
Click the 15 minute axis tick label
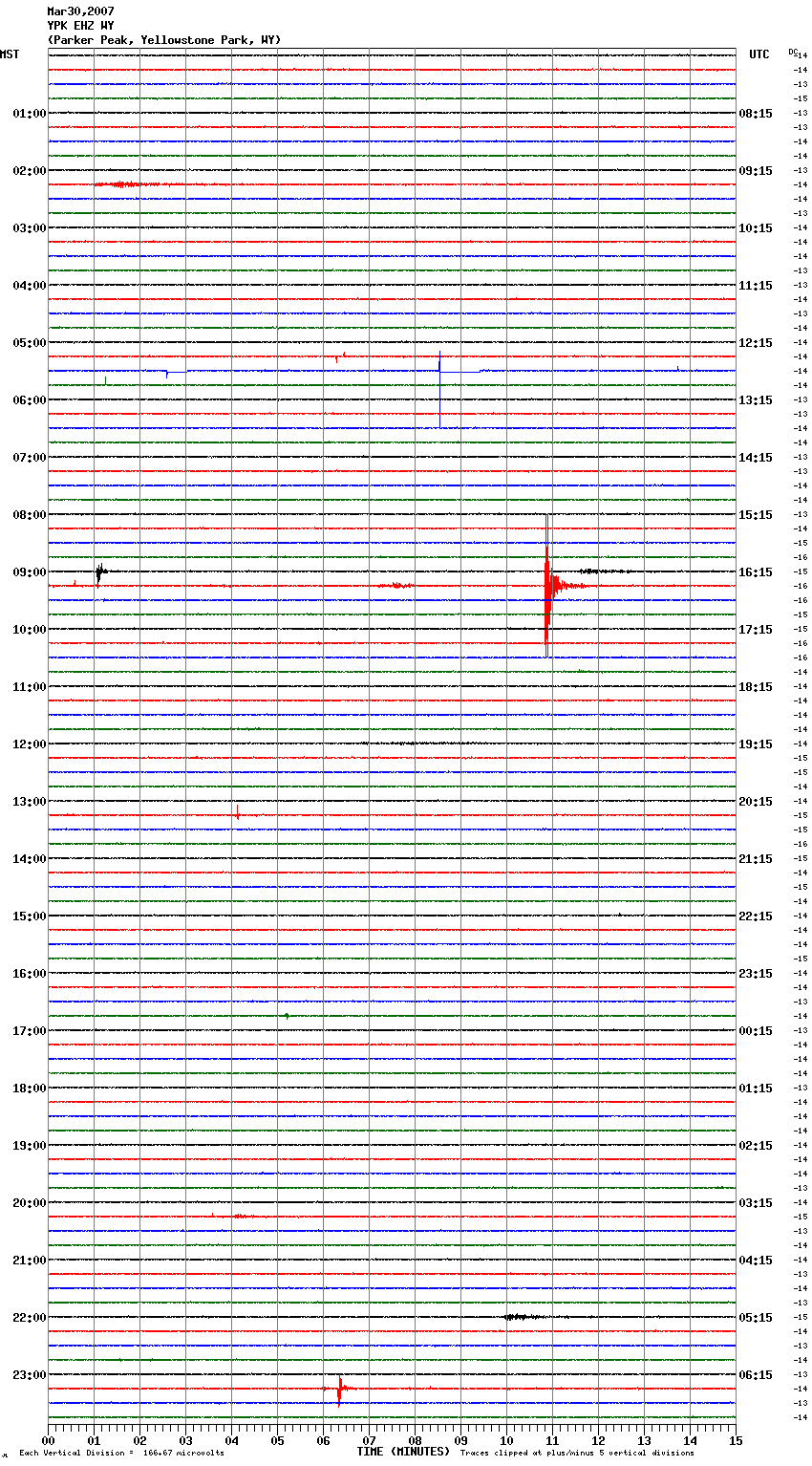(x=736, y=1441)
